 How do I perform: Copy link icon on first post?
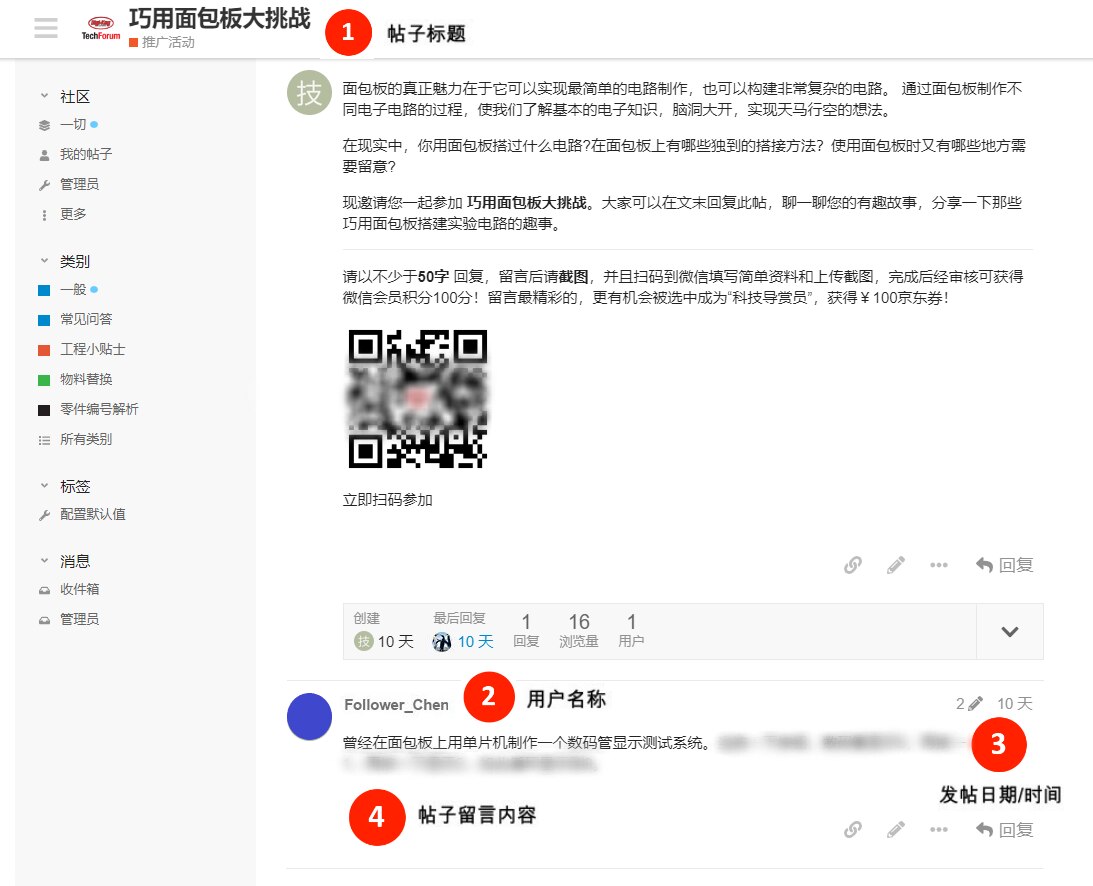[853, 565]
